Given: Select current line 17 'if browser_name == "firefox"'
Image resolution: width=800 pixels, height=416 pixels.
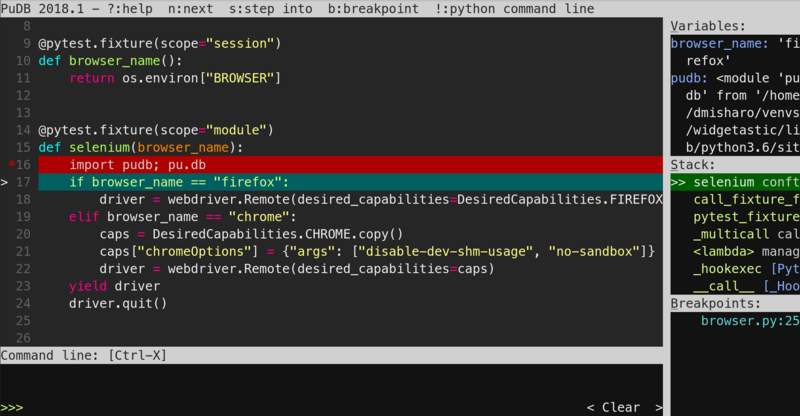Looking at the screenshot, I should pos(351,182).
